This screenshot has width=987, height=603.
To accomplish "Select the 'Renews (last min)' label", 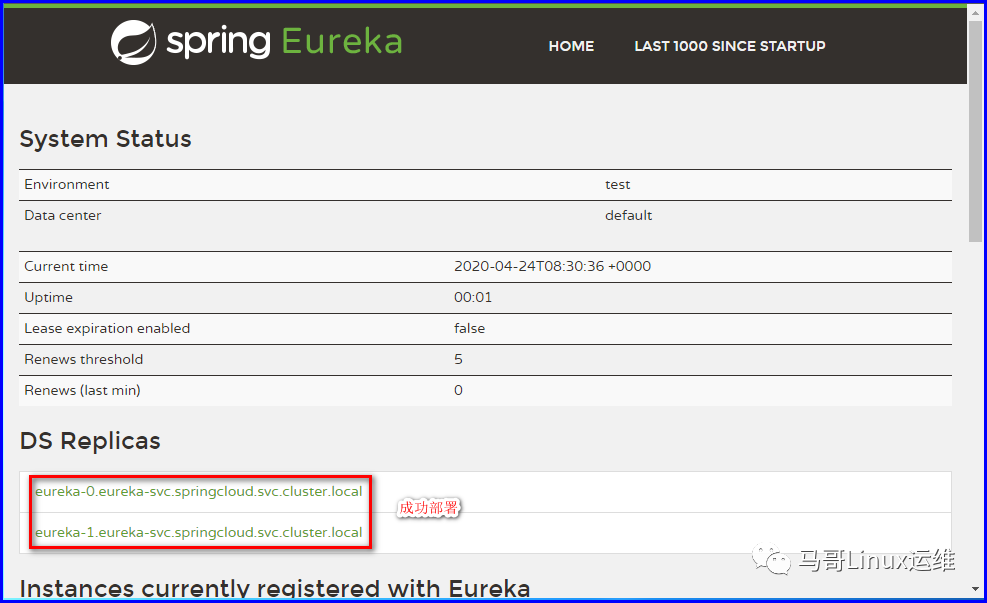I will tap(82, 390).
